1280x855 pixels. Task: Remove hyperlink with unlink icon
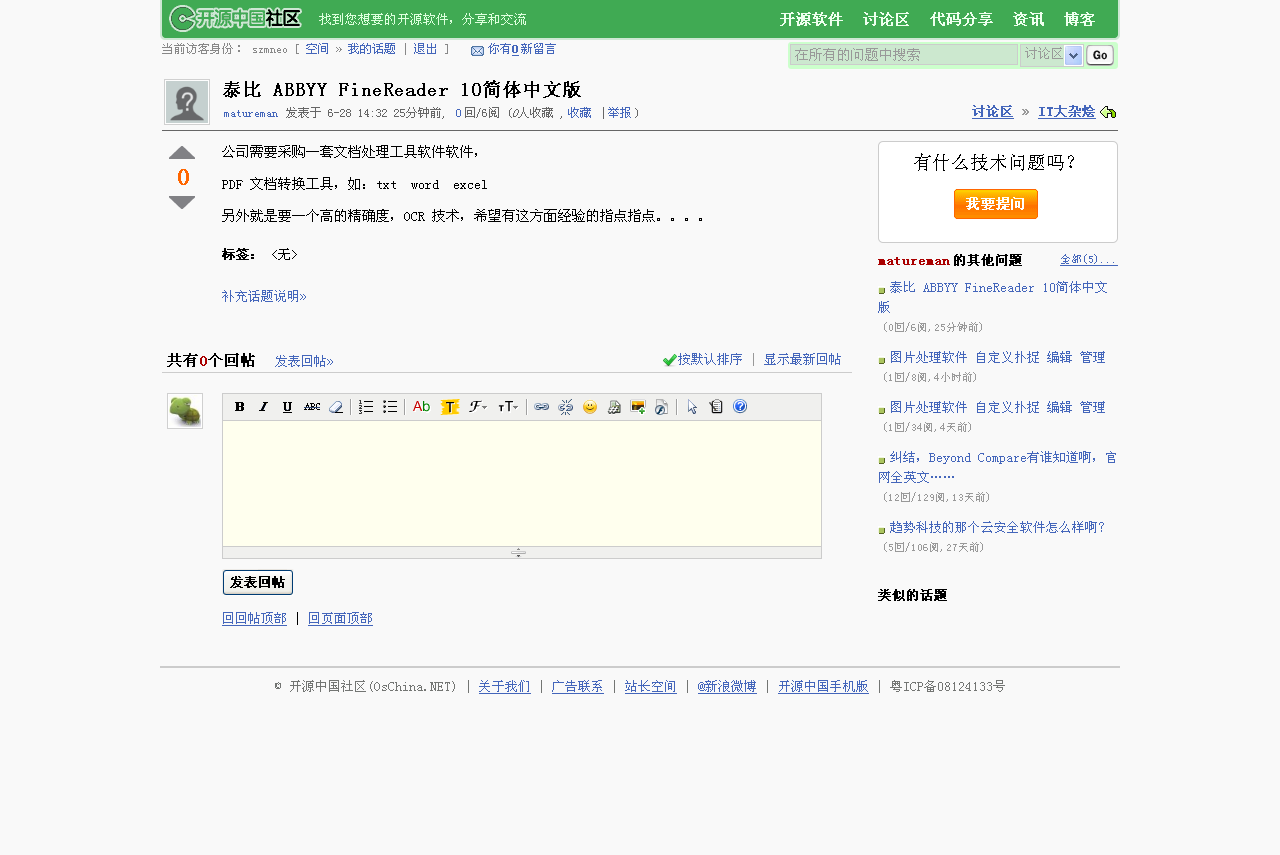point(565,407)
